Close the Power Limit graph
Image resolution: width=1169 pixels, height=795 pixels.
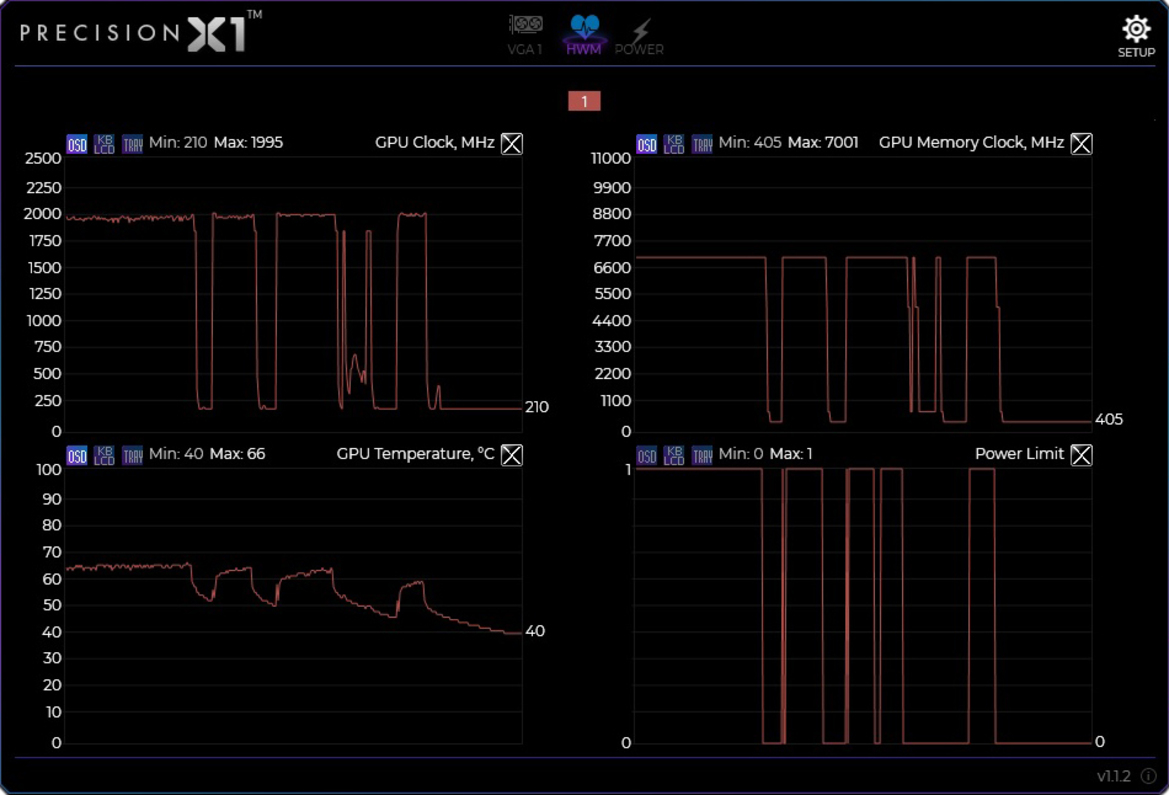[x=1081, y=454]
